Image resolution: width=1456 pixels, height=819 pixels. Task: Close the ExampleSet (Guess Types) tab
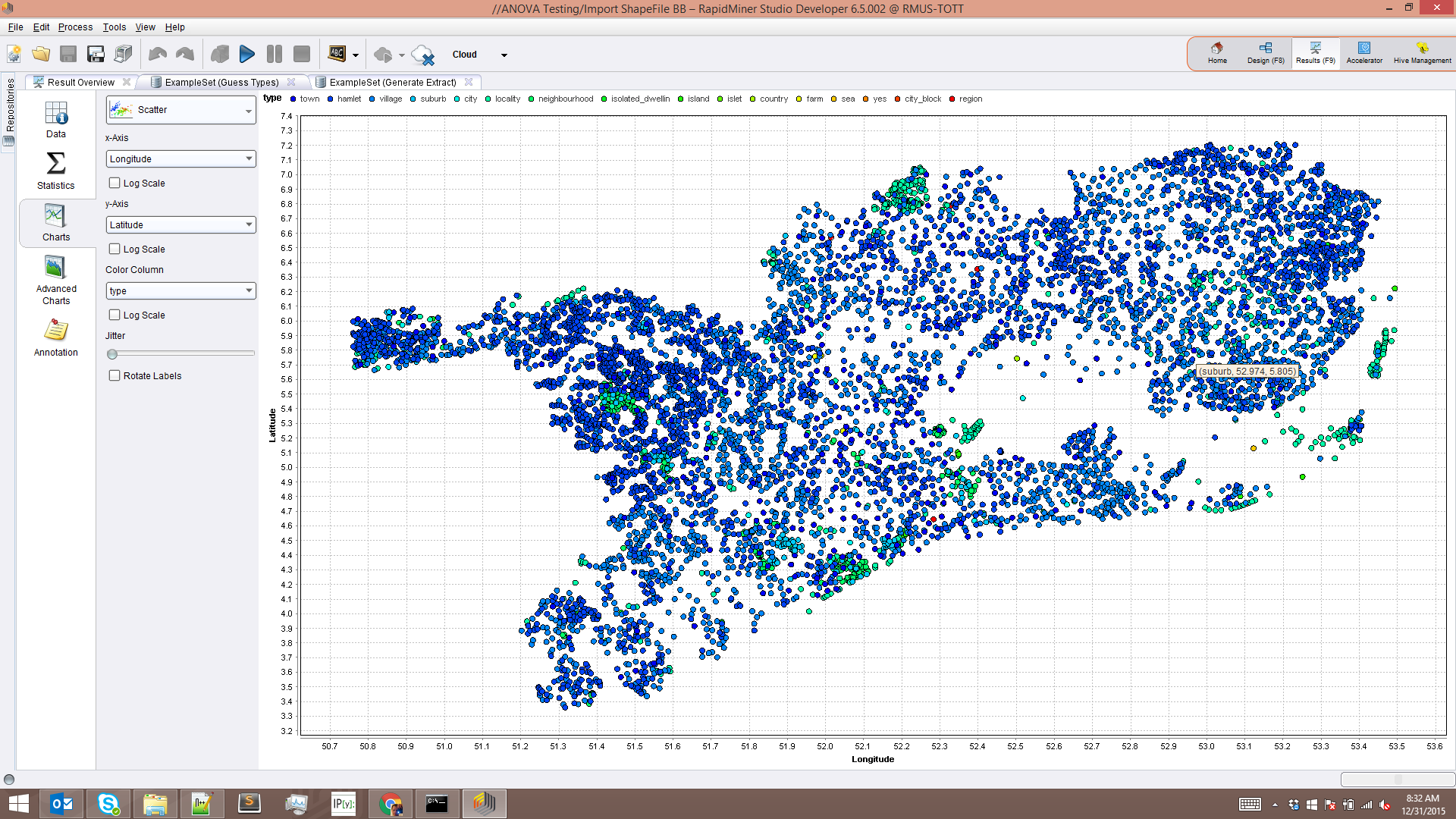[x=291, y=82]
